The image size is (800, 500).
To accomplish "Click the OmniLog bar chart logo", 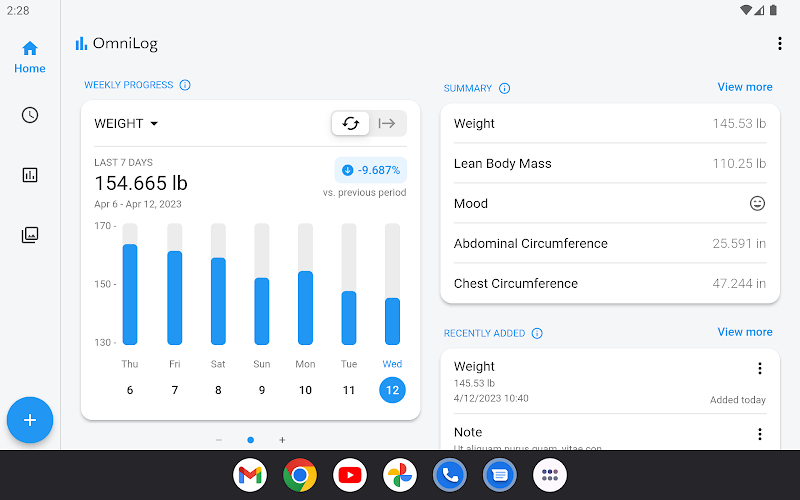I will coord(81,43).
